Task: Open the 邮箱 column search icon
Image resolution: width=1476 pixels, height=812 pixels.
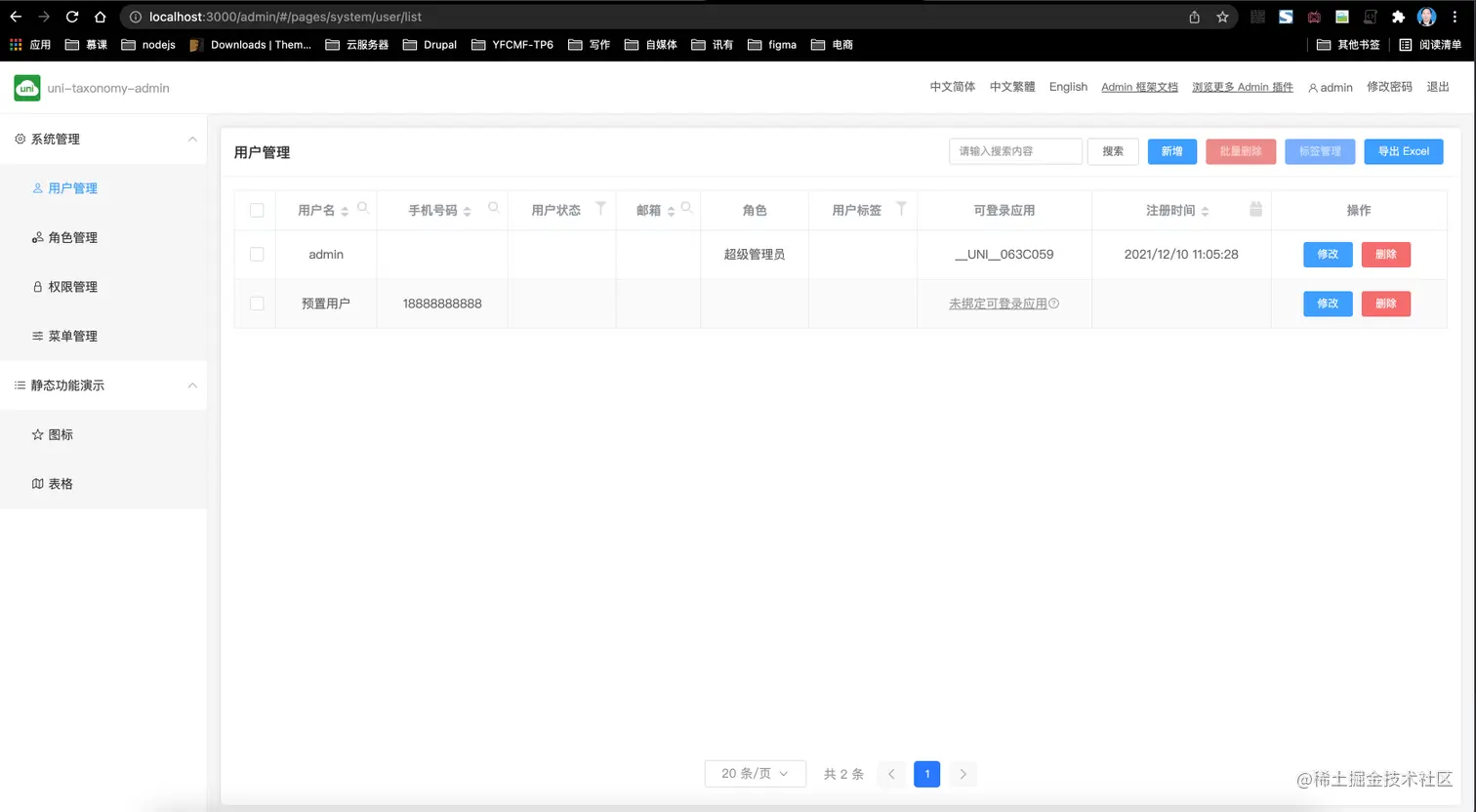Action: (x=685, y=206)
